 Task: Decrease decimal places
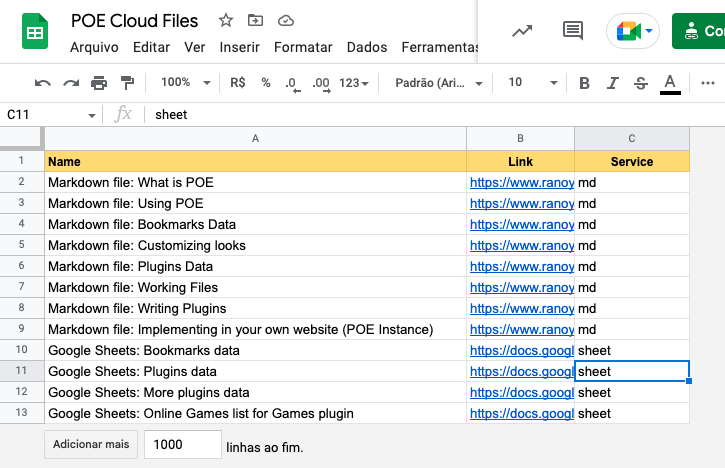(x=292, y=84)
